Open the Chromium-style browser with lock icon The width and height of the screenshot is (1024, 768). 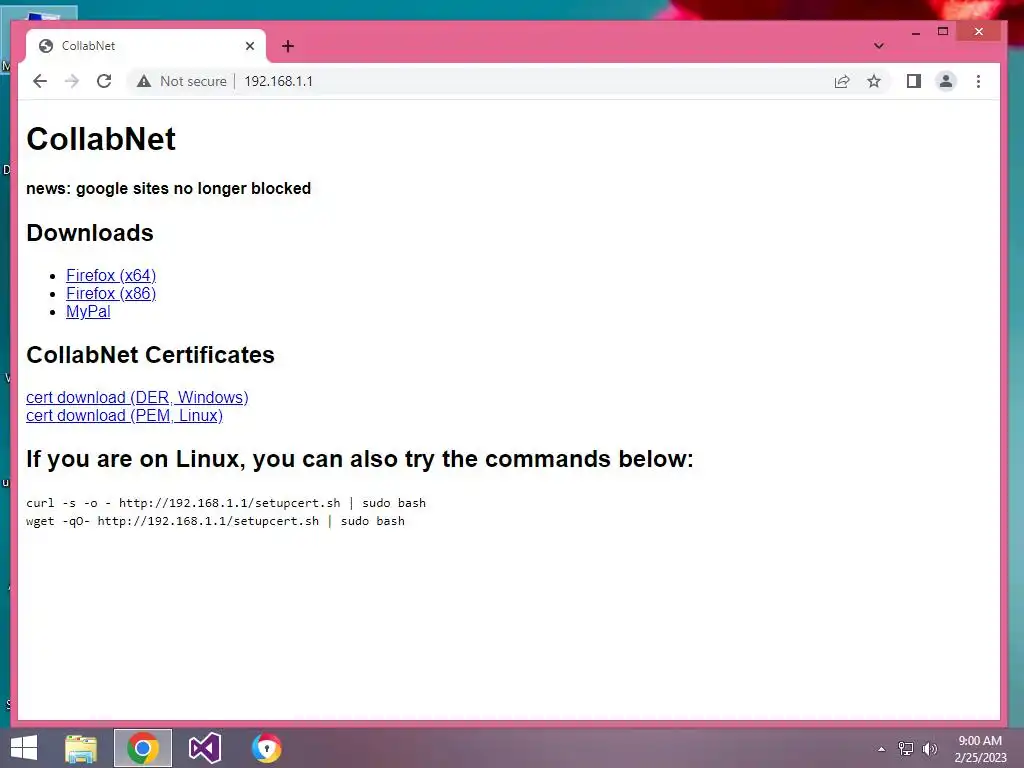266,748
